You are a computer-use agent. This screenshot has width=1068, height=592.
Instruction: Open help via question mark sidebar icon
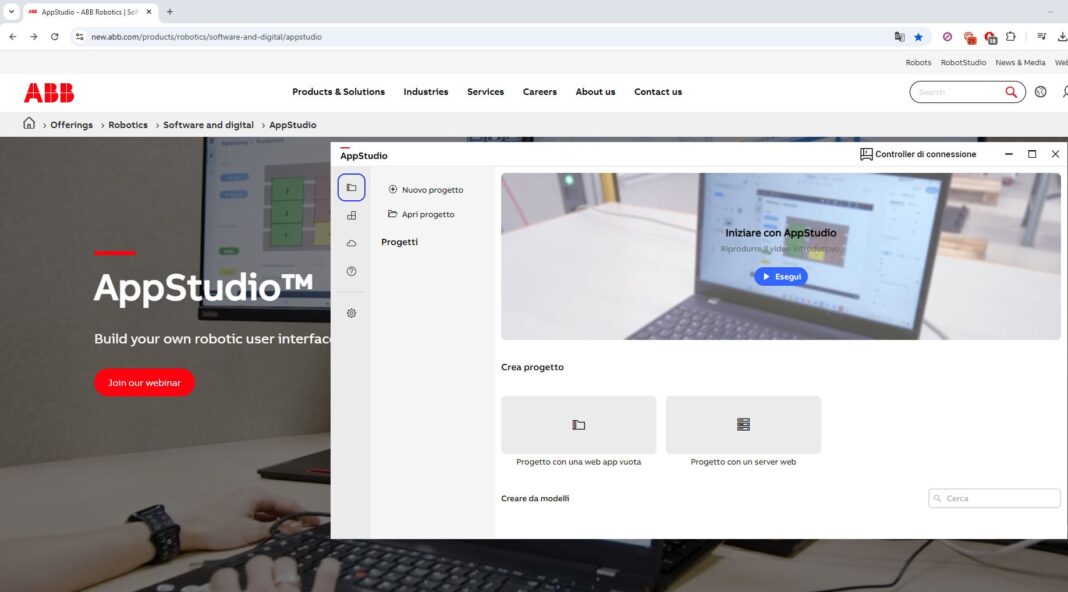(351, 270)
